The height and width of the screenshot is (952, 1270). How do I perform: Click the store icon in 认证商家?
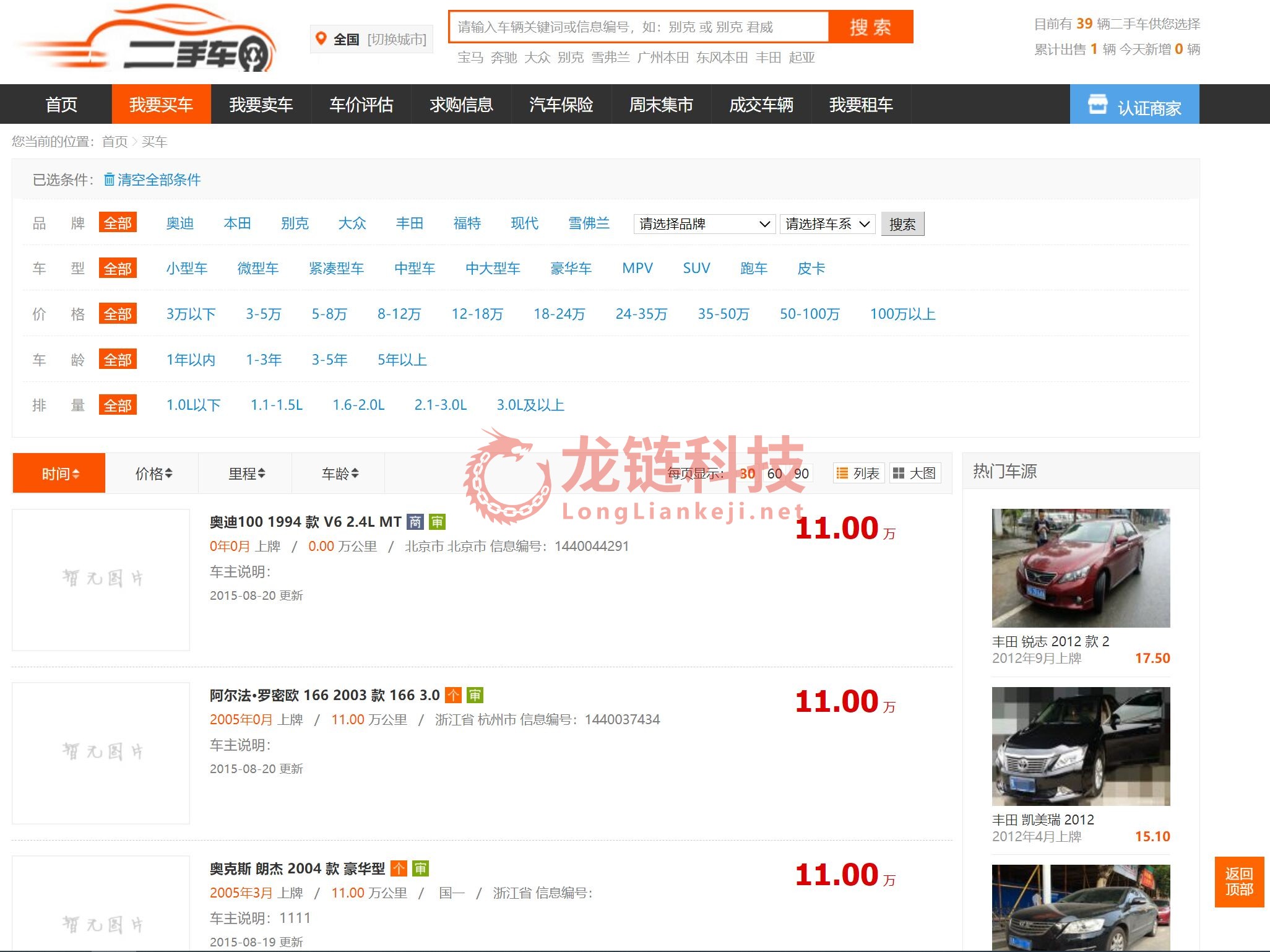point(1098,104)
